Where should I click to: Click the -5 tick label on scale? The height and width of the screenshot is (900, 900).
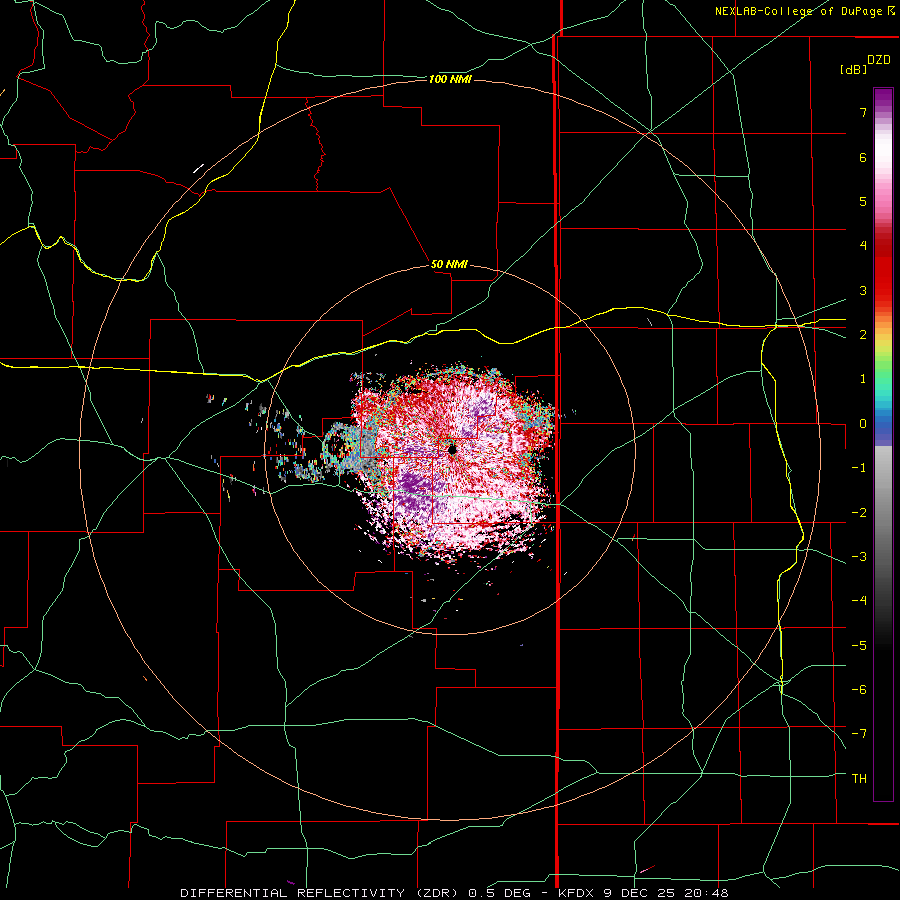coord(859,646)
